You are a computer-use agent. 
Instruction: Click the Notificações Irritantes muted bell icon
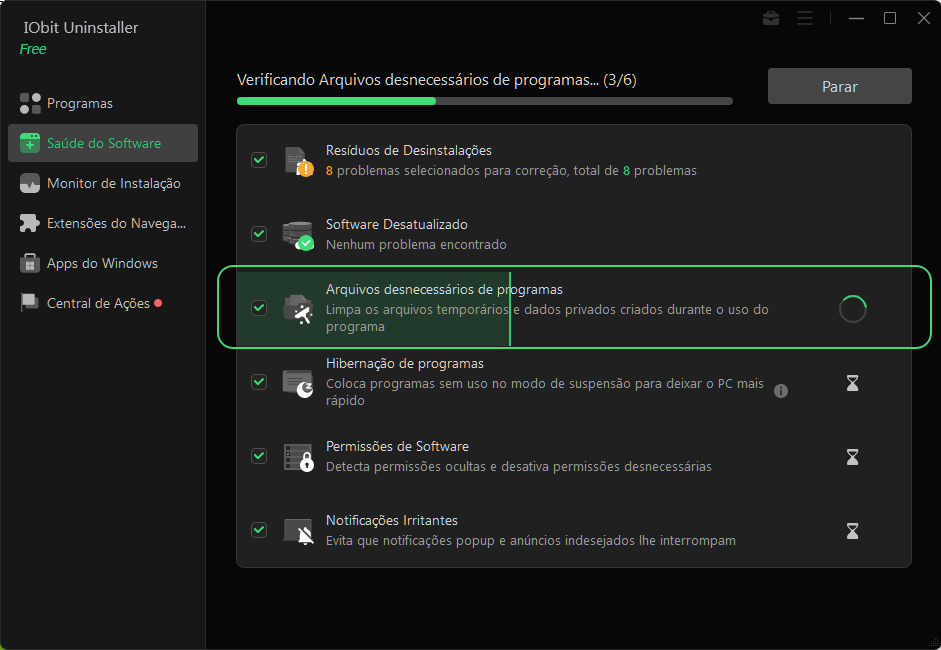point(298,531)
